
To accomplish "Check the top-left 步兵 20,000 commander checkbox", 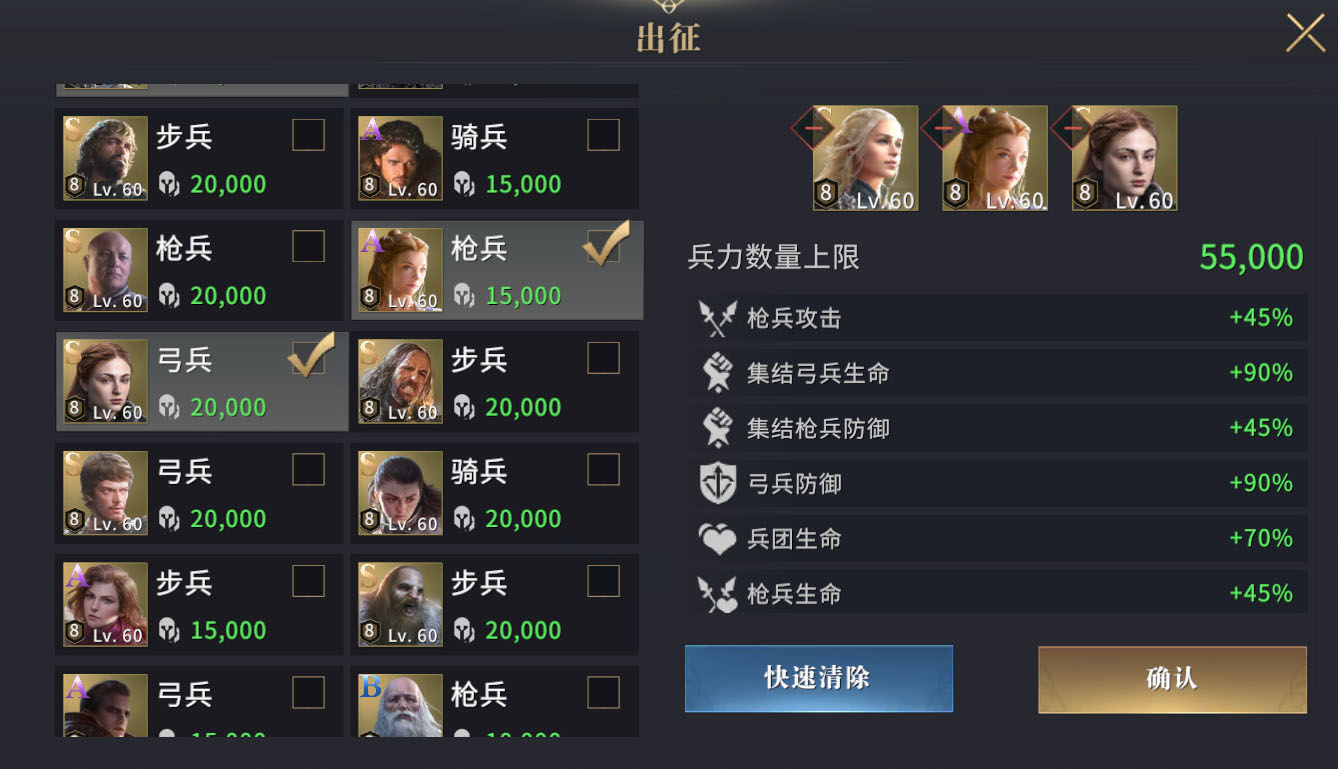I will [x=308, y=135].
